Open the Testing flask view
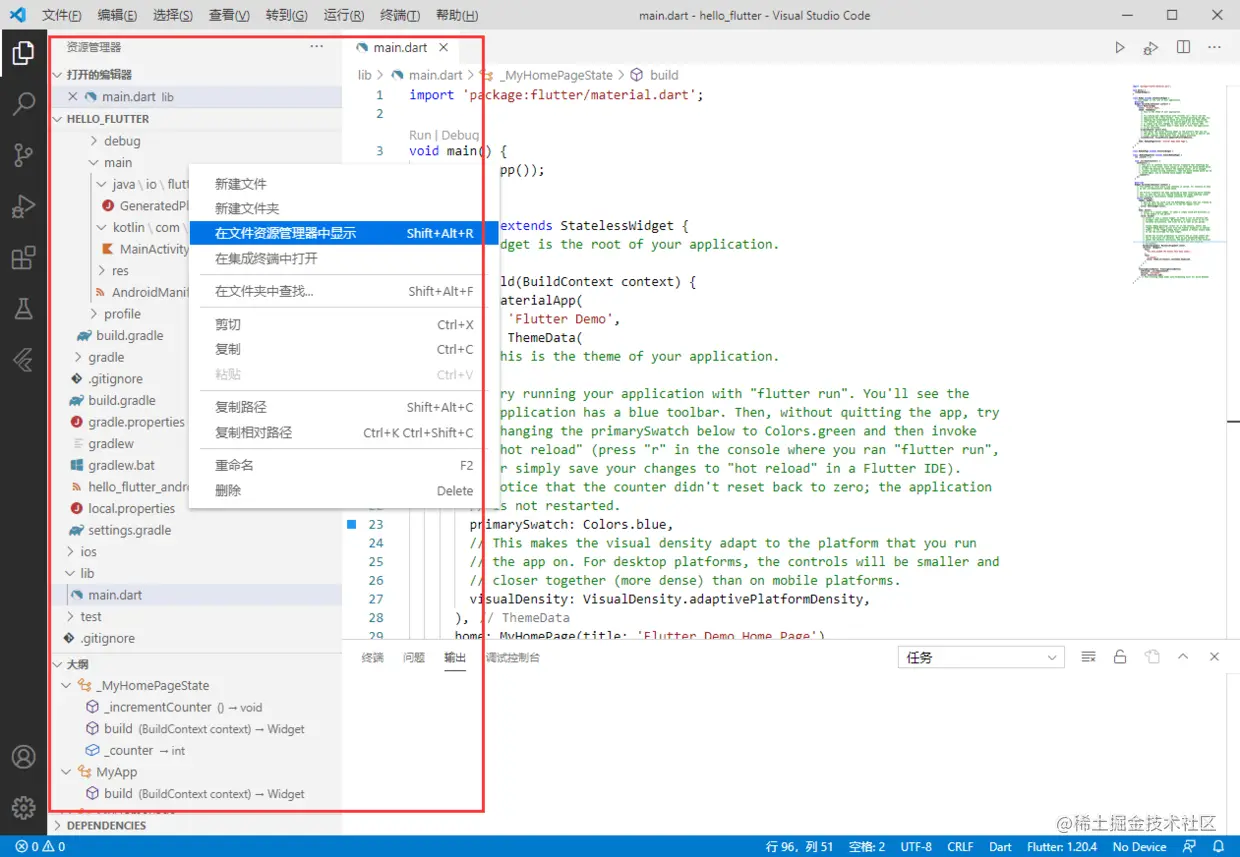Screen dimensions: 1240x857 coord(23,309)
